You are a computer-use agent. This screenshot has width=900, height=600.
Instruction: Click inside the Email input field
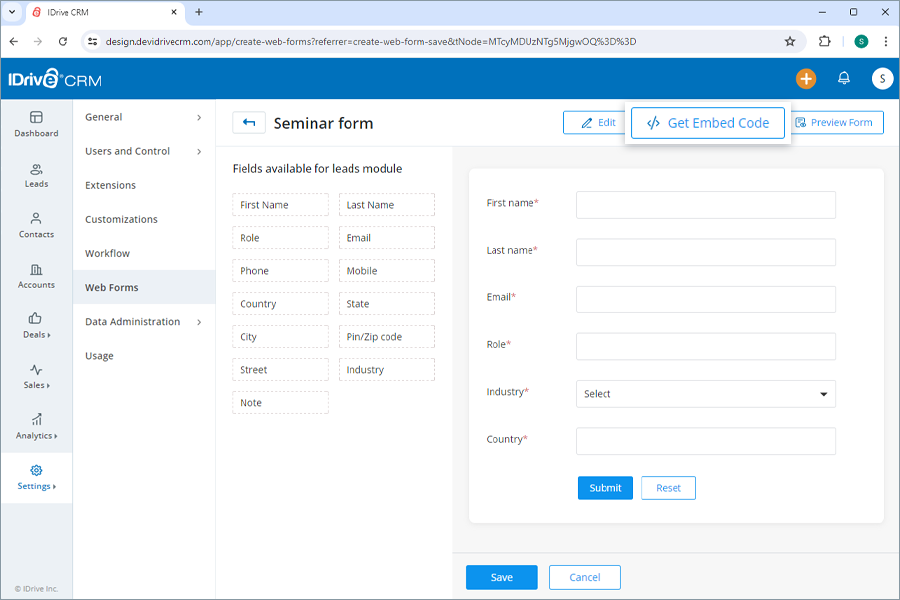[705, 299]
